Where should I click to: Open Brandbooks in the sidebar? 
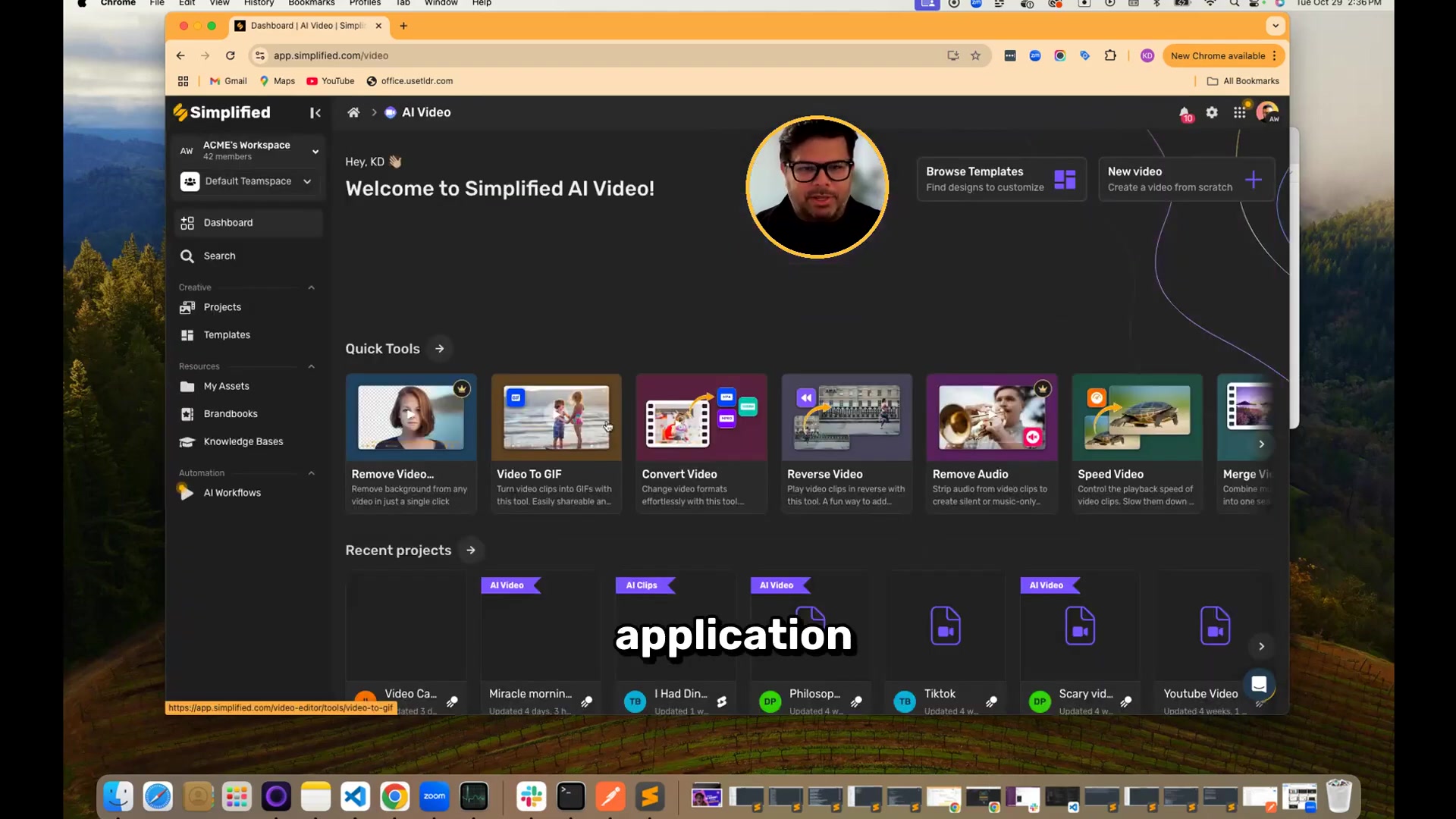coord(249,413)
